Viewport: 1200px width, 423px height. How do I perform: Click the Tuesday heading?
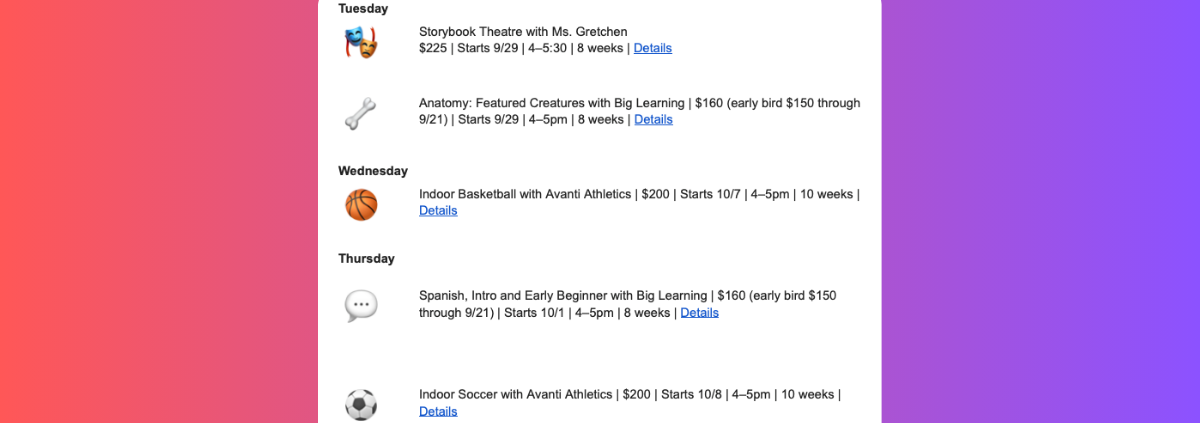(x=363, y=8)
